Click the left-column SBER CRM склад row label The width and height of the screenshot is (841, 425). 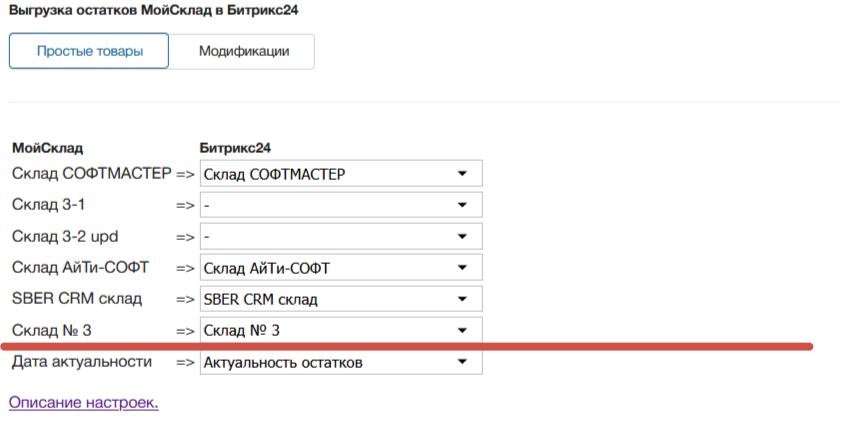[x=76, y=298]
